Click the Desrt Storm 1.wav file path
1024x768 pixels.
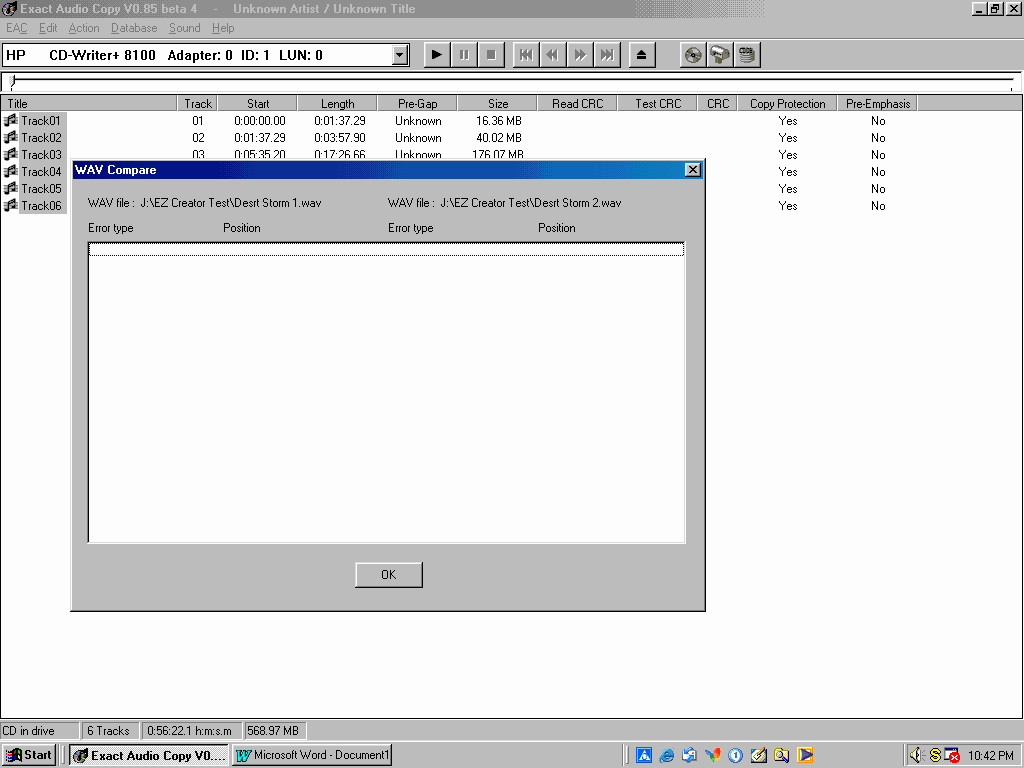[231, 203]
